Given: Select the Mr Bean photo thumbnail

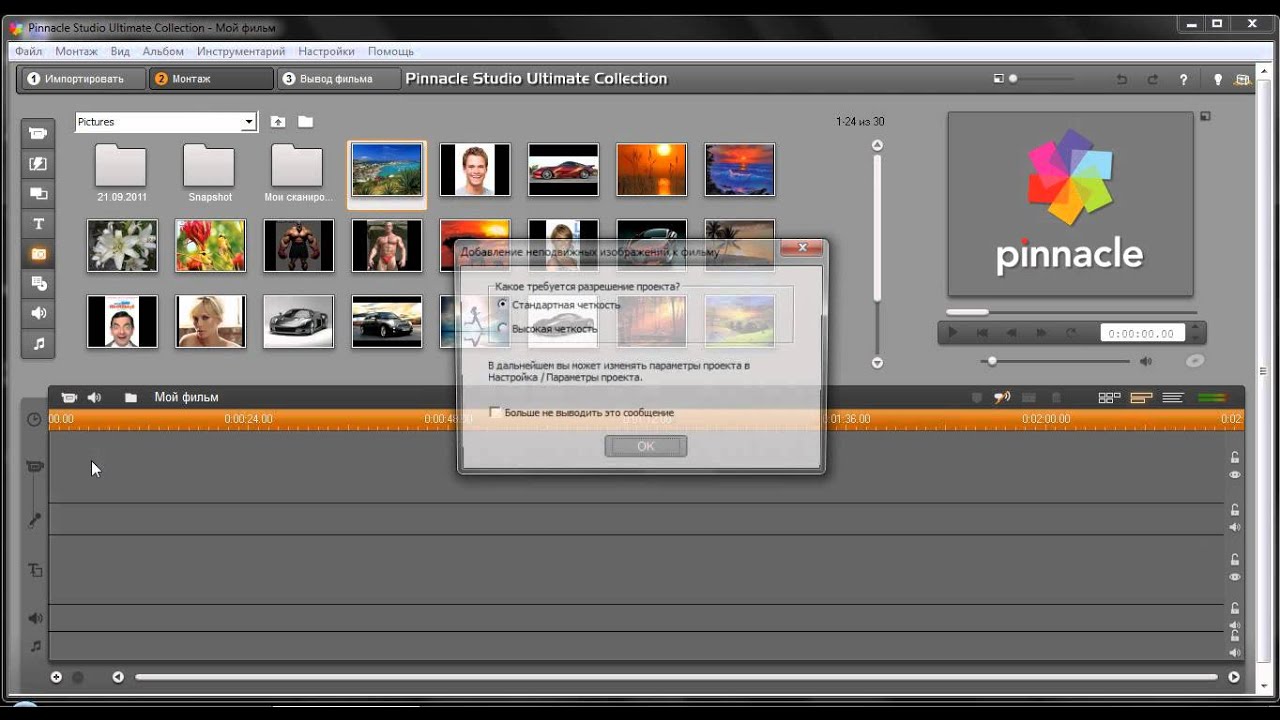Looking at the screenshot, I should click(122, 321).
